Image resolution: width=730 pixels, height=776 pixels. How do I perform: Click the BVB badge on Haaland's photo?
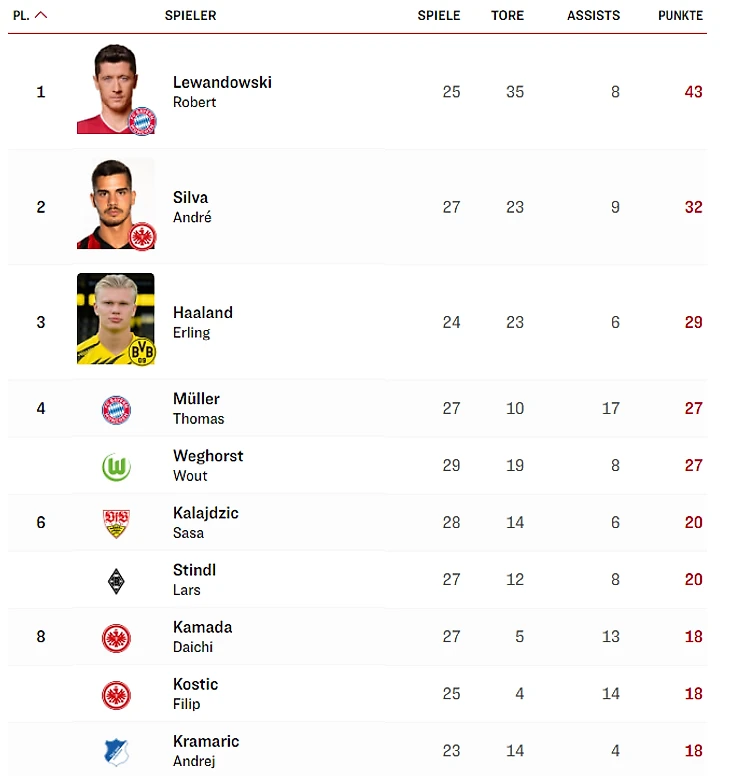142,351
